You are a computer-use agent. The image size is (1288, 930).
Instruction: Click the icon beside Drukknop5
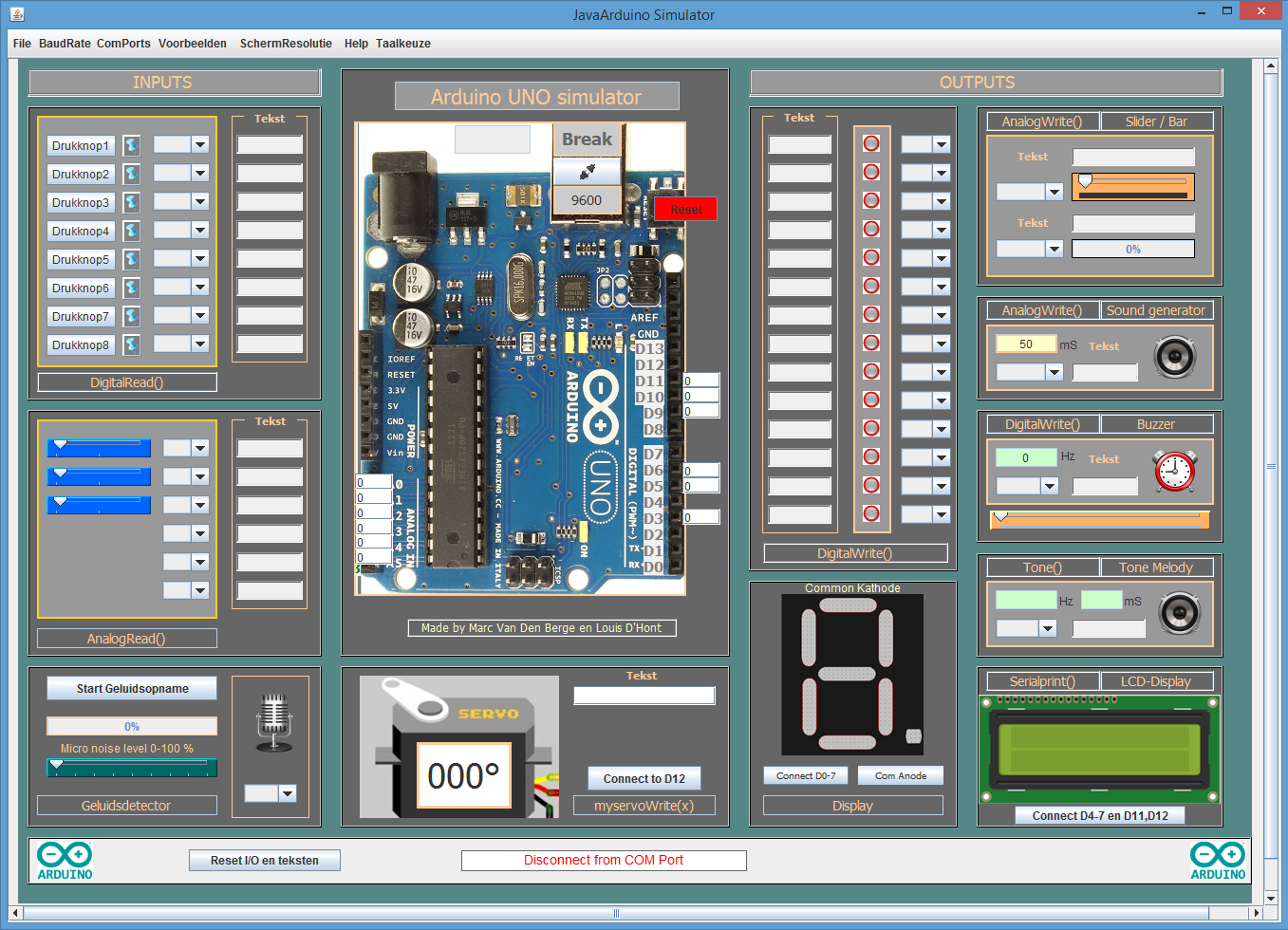(132, 259)
